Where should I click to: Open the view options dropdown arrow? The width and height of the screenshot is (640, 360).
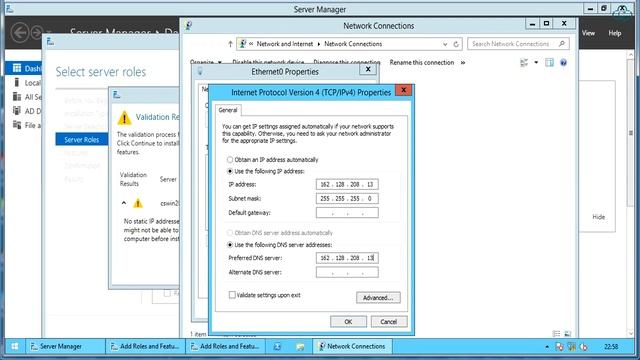click(536, 62)
